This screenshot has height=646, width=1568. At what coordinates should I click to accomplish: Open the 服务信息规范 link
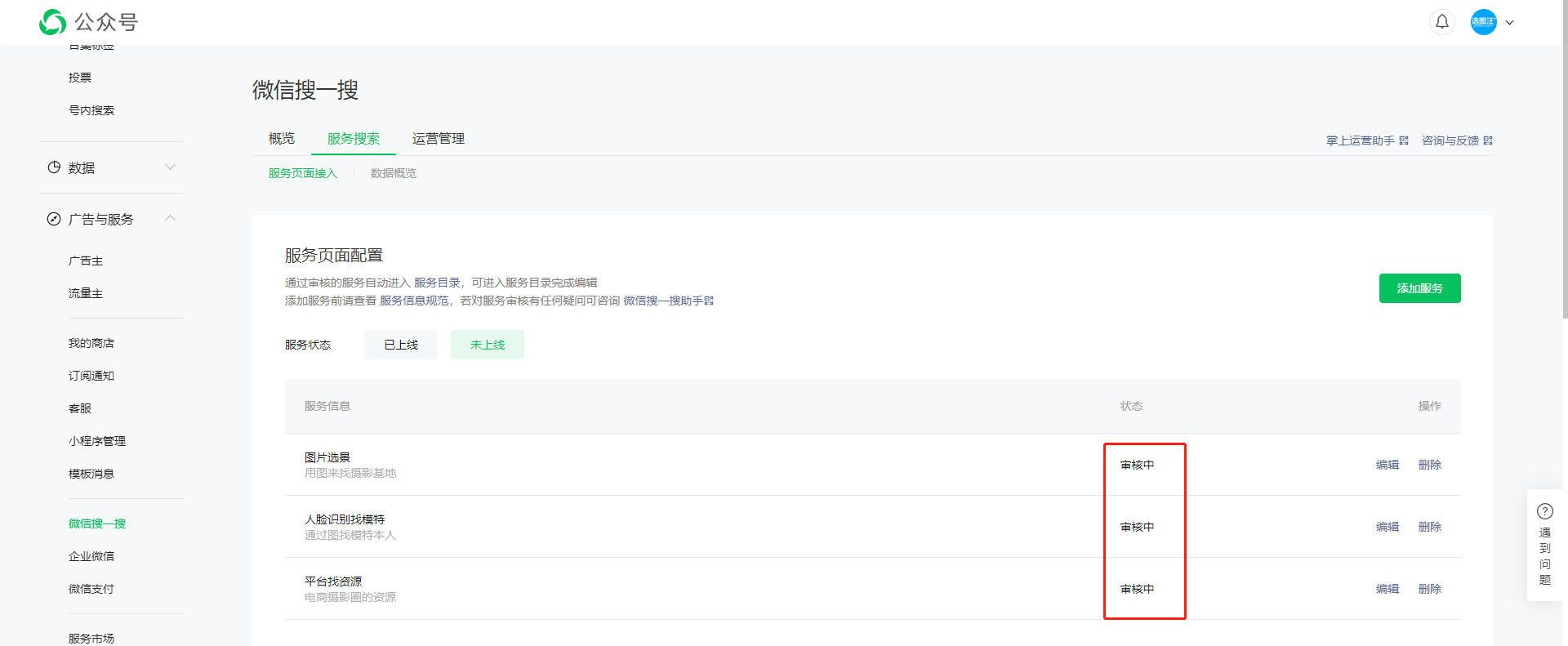(414, 301)
